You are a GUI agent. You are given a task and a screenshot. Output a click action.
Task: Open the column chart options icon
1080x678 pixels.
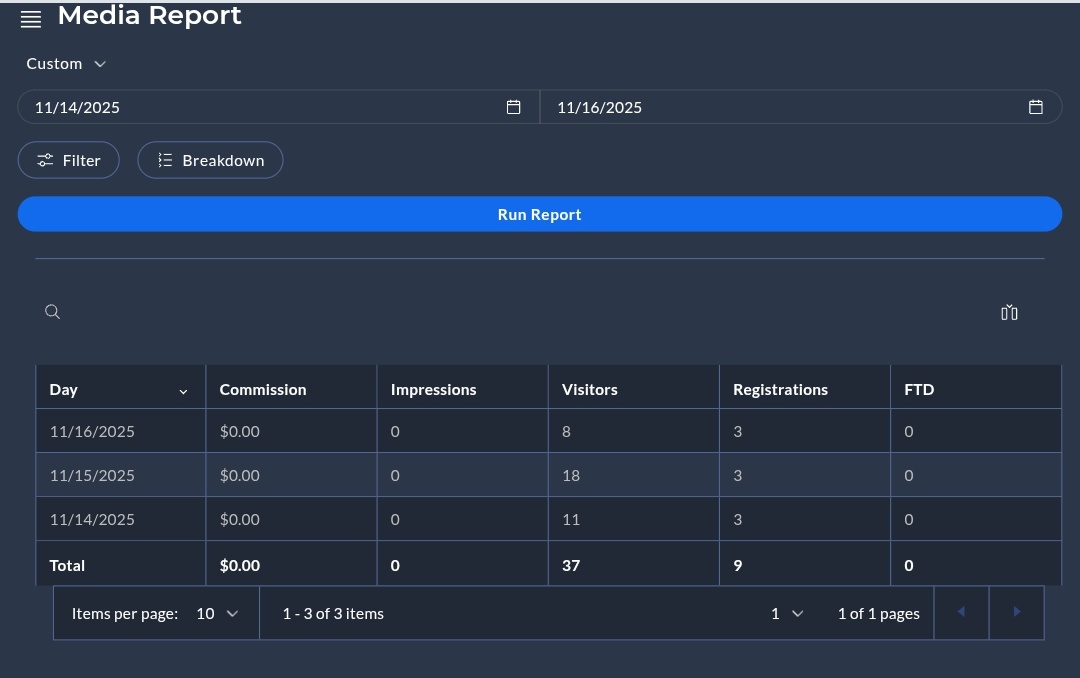[1009, 313]
